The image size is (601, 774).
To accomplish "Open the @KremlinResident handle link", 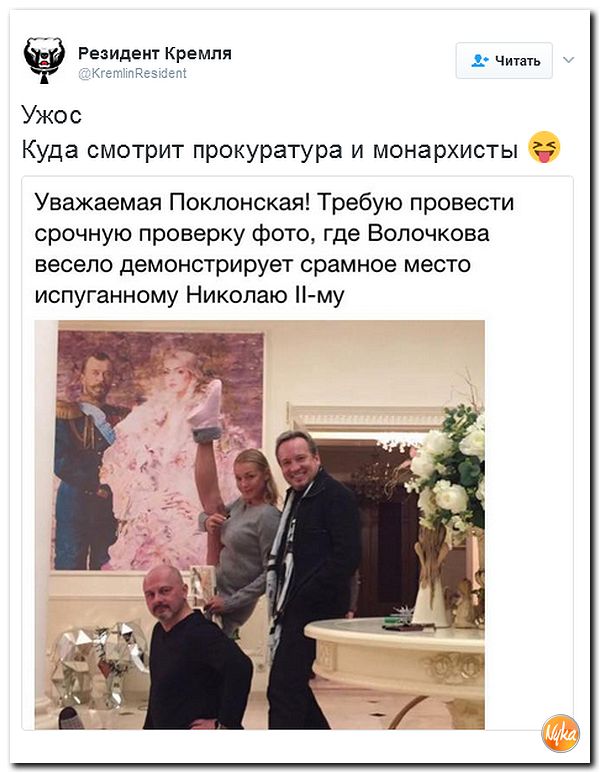I will point(132,74).
